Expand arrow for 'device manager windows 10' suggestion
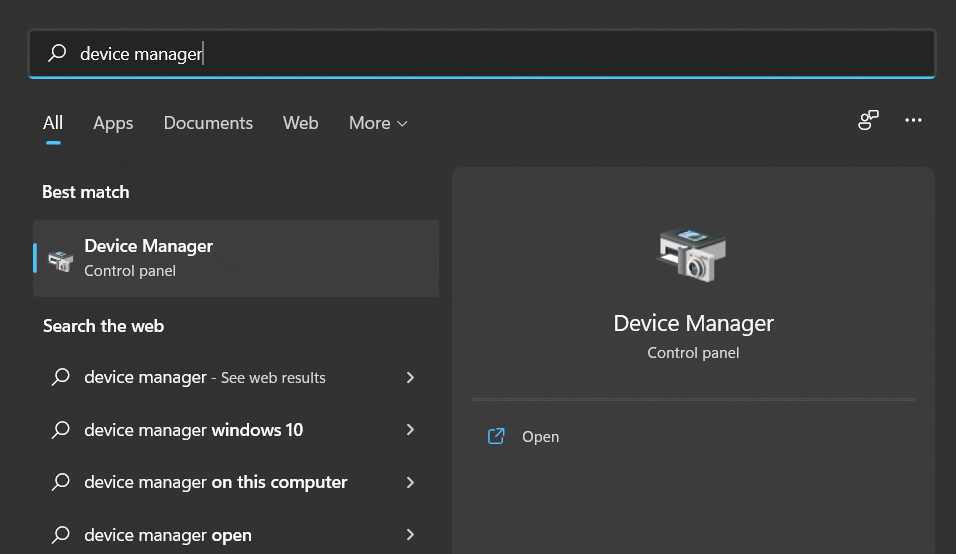The width and height of the screenshot is (956, 554). coord(410,430)
